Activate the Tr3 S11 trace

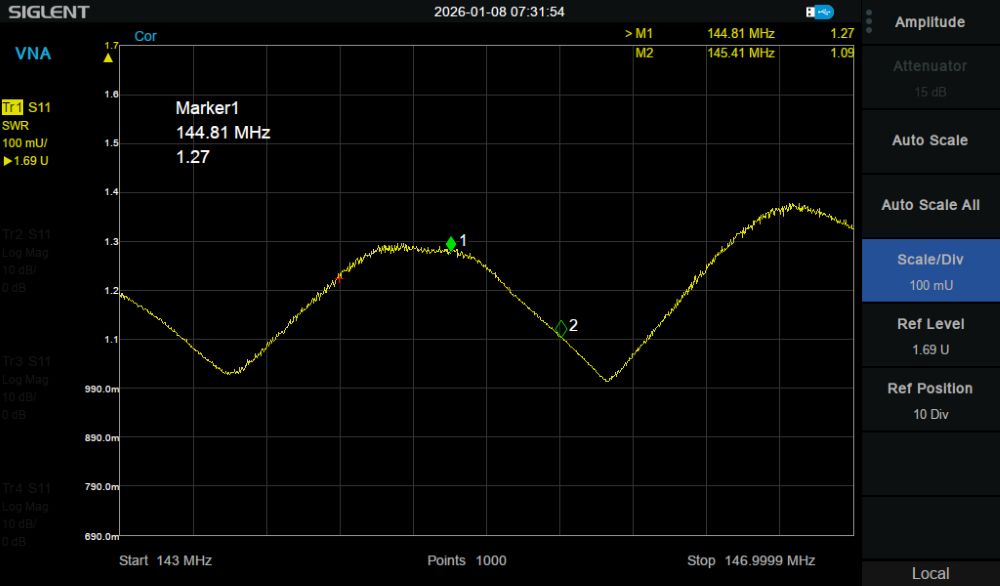26,361
